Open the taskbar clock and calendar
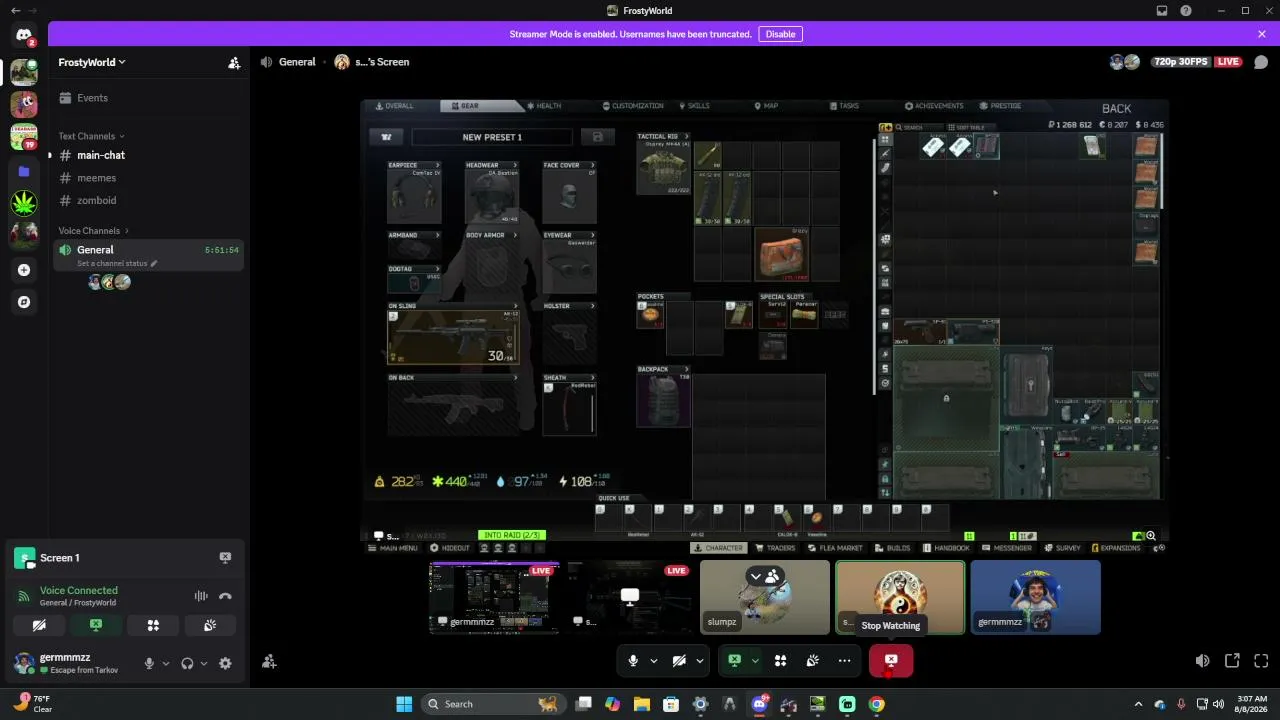The width and height of the screenshot is (1280, 720). (x=1252, y=704)
